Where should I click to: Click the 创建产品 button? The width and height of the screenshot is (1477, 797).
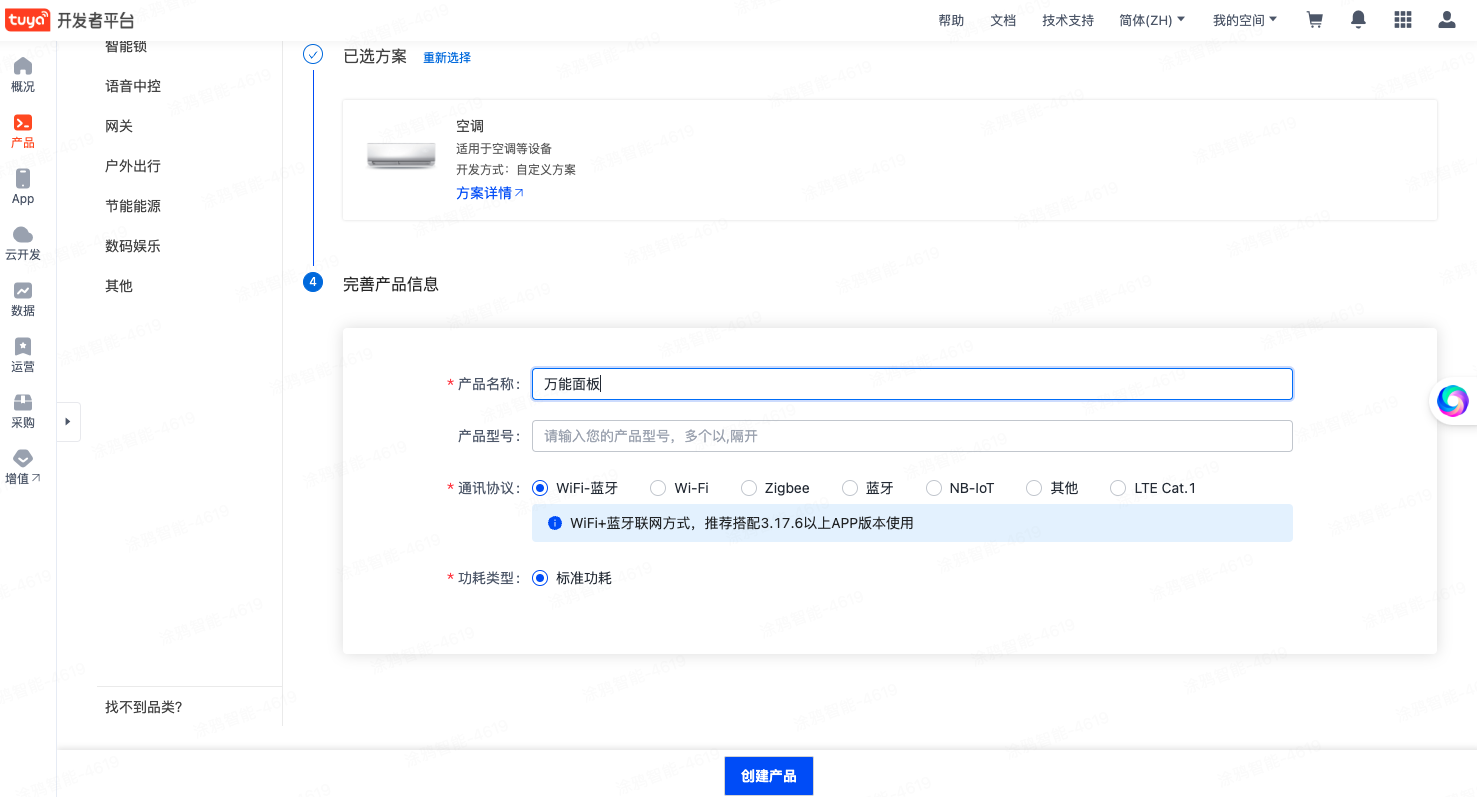click(768, 776)
